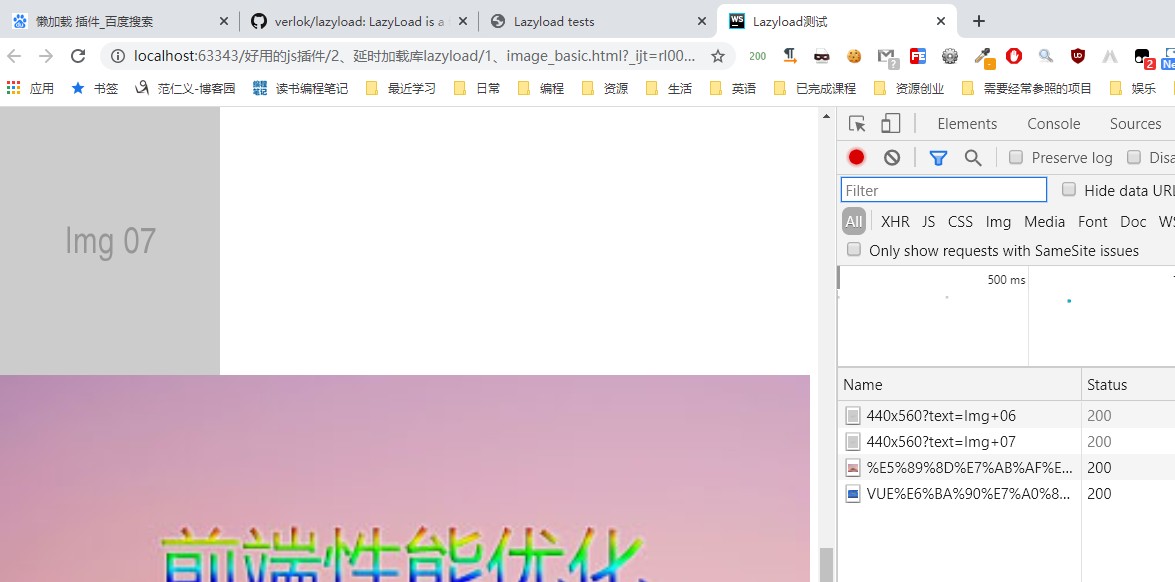1175x582 pixels.
Task: Select the All request type filter
Action: click(854, 221)
